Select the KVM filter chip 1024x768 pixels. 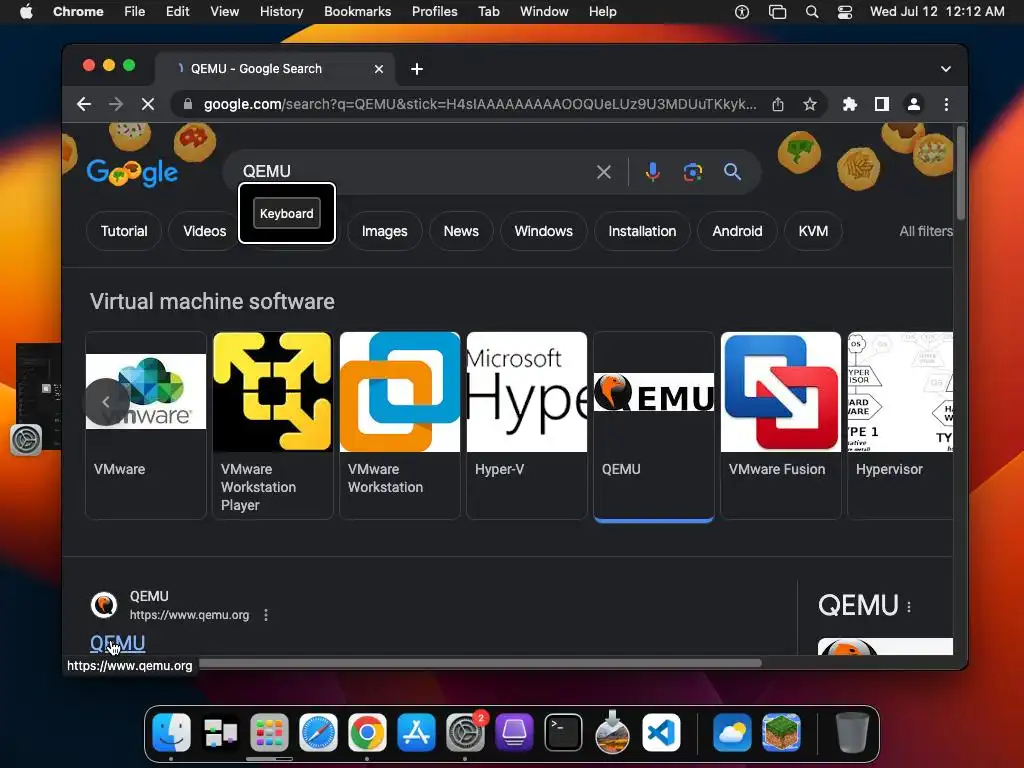[x=813, y=231]
